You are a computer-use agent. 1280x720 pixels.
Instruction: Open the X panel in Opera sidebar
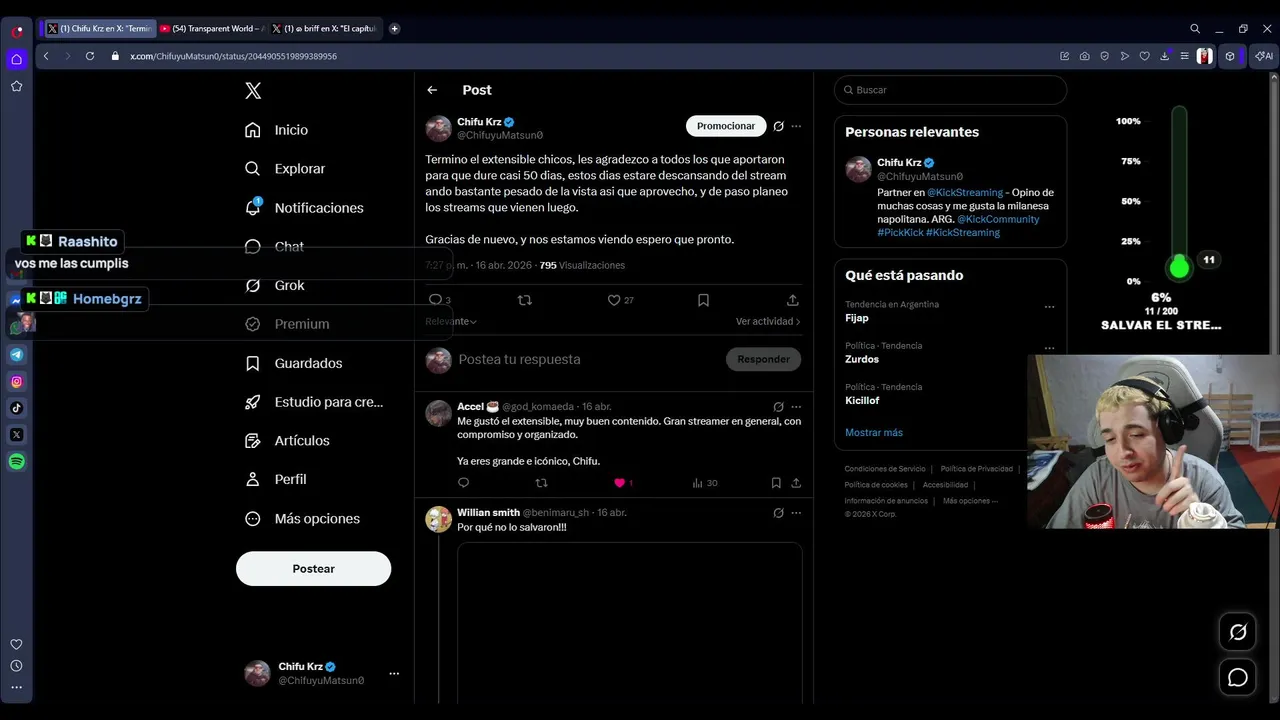coord(17,435)
